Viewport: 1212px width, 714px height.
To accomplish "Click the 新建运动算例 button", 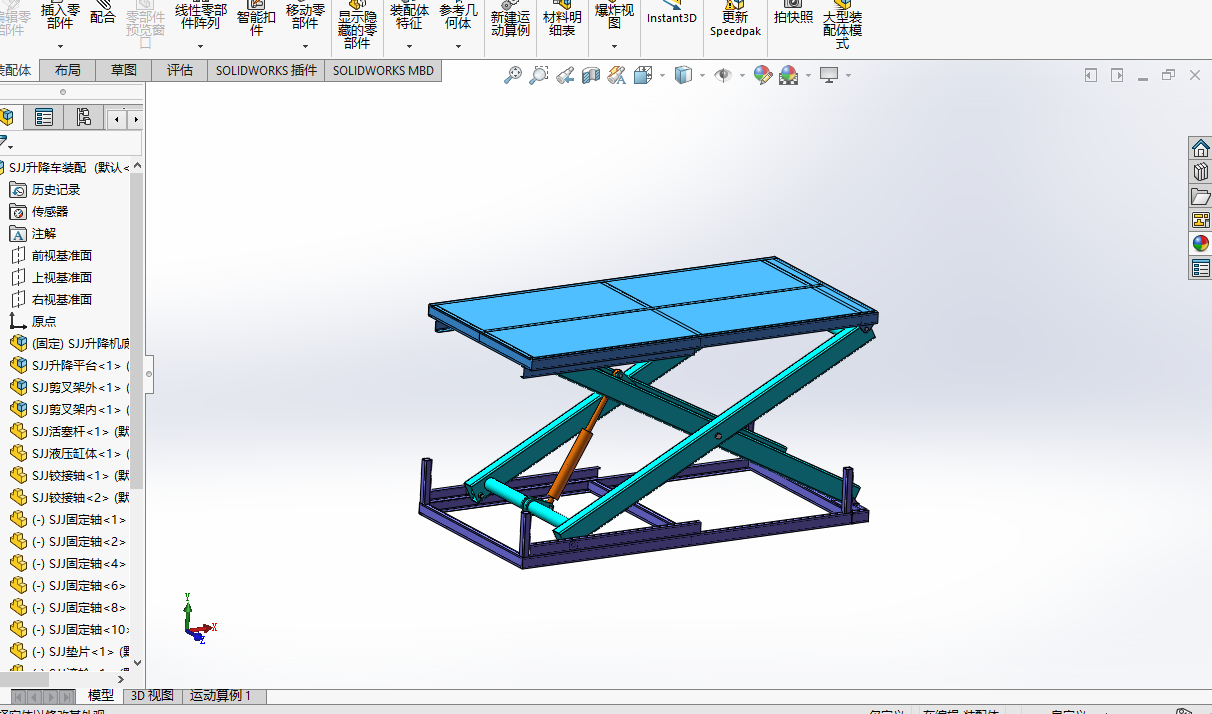I will pos(510,18).
